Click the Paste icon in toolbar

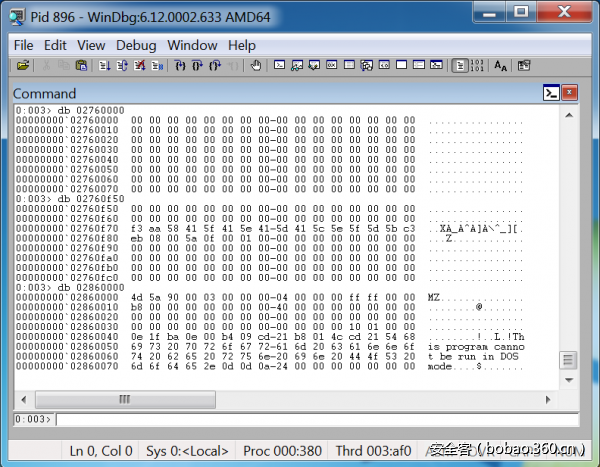pyautogui.click(x=82, y=66)
